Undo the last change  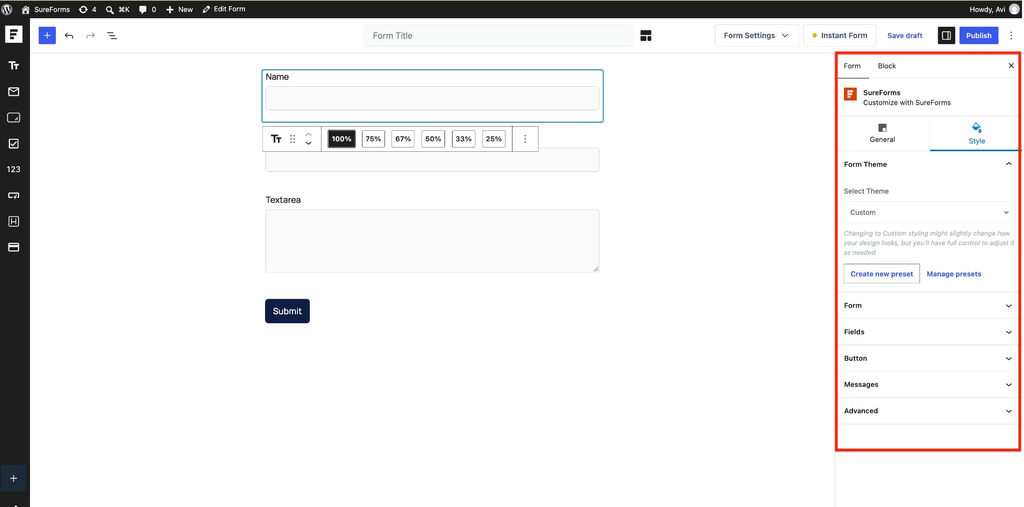point(69,35)
